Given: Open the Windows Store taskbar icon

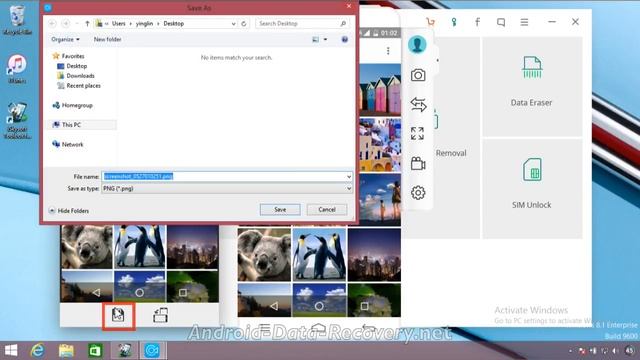Looking at the screenshot, I should 95,351.
